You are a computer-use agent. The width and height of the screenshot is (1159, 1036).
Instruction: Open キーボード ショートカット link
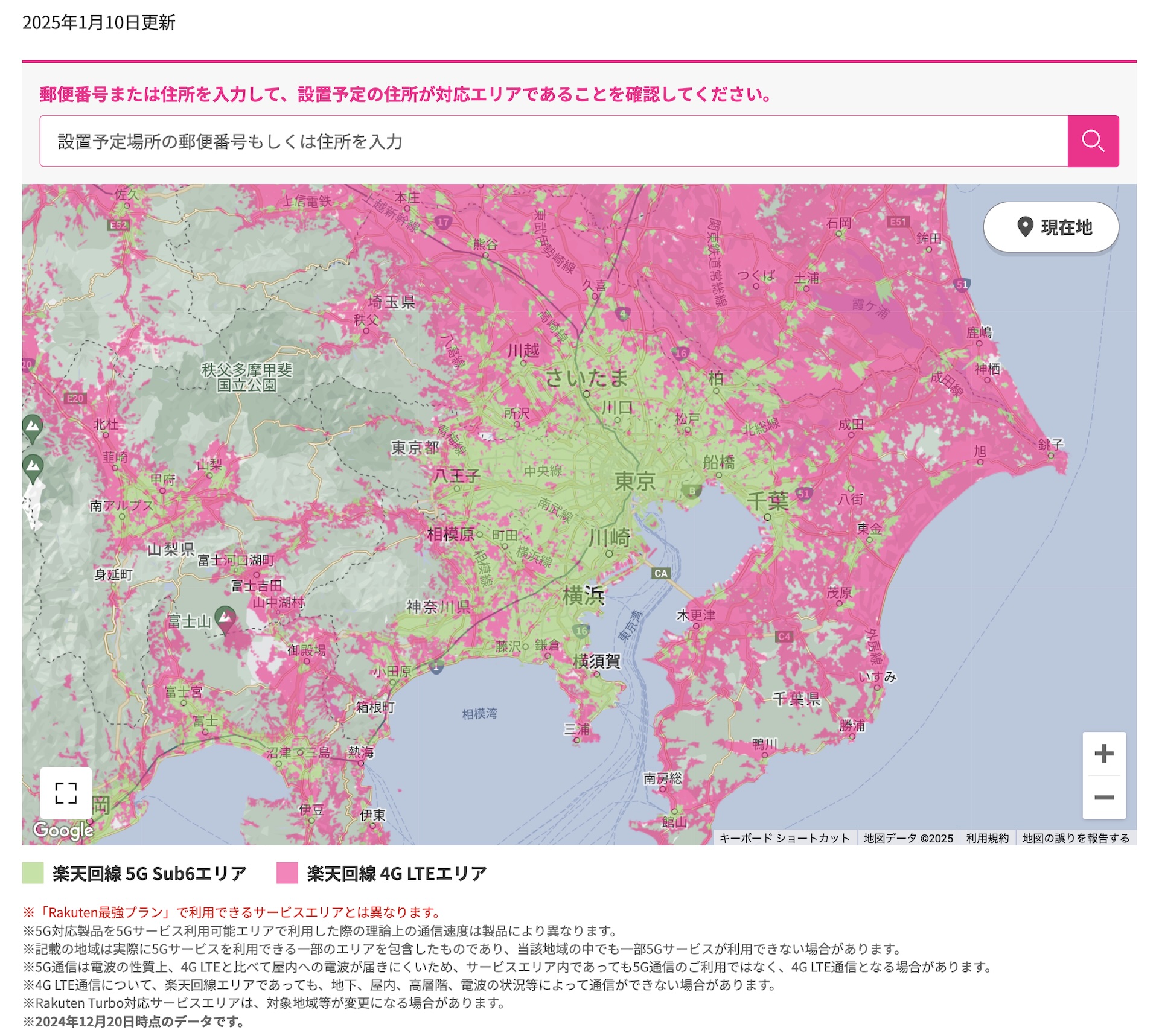784,838
